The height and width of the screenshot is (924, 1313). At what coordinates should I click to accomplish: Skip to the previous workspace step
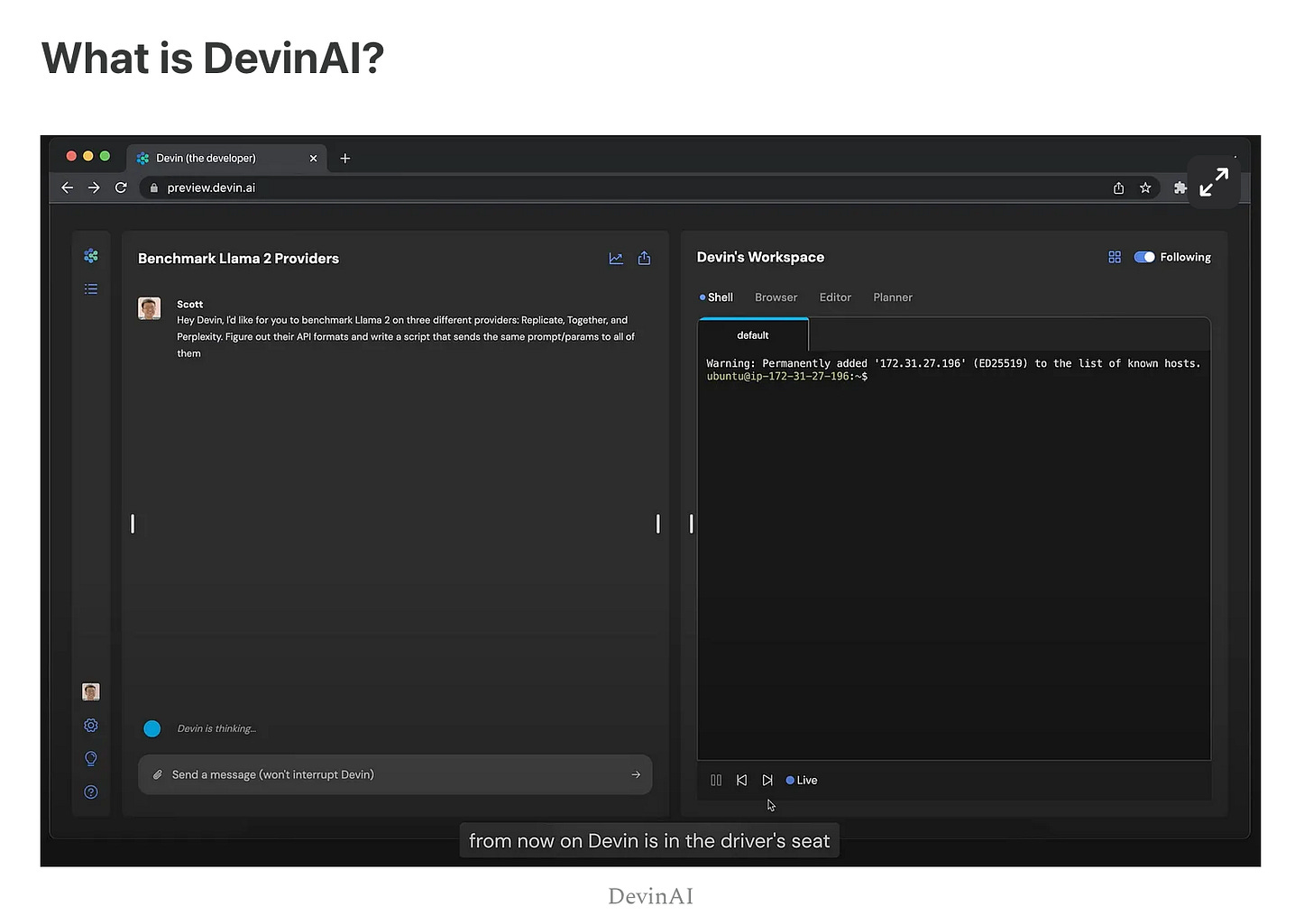[x=741, y=781]
